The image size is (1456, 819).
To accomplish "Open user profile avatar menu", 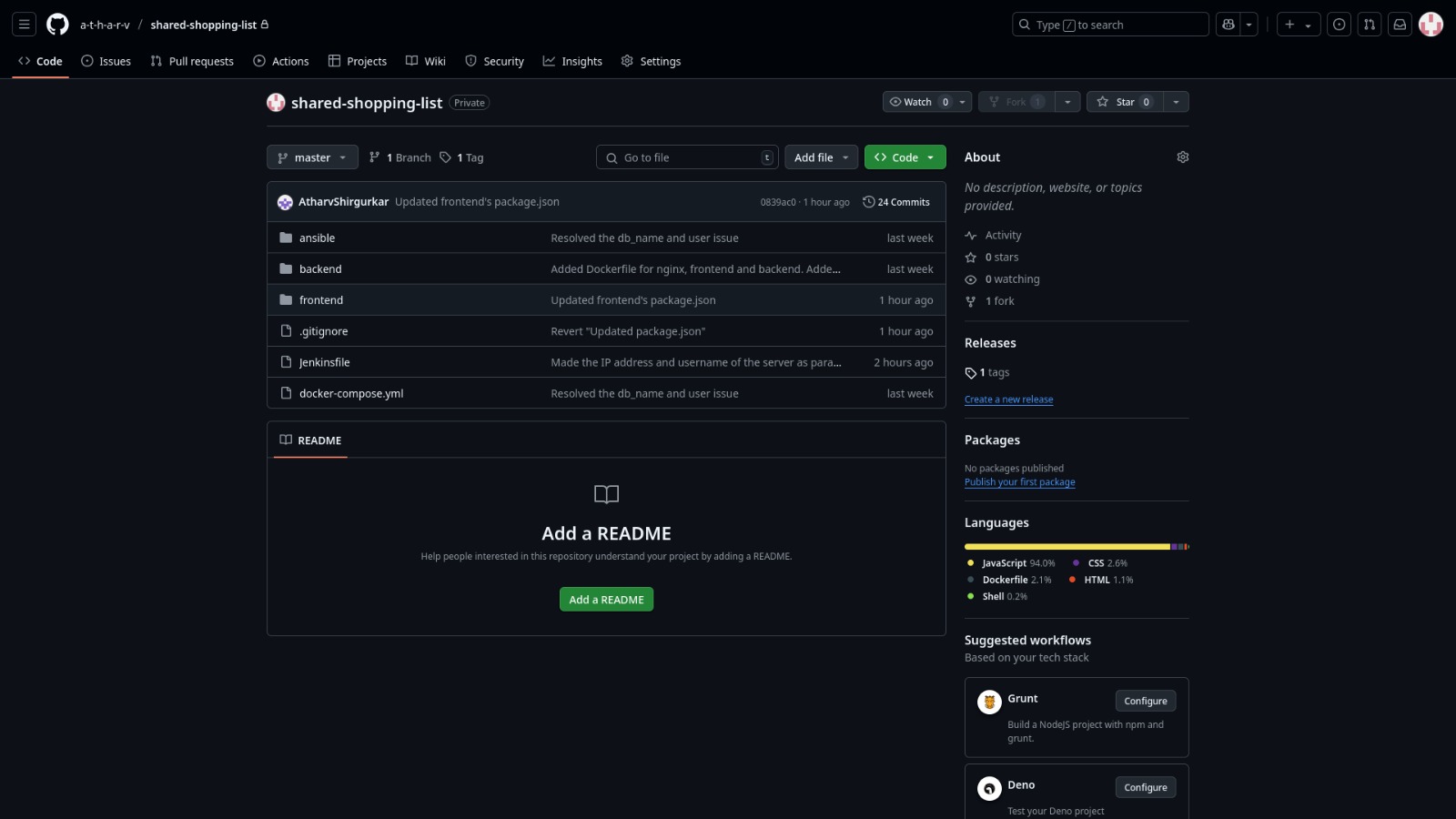I will (x=1431, y=25).
